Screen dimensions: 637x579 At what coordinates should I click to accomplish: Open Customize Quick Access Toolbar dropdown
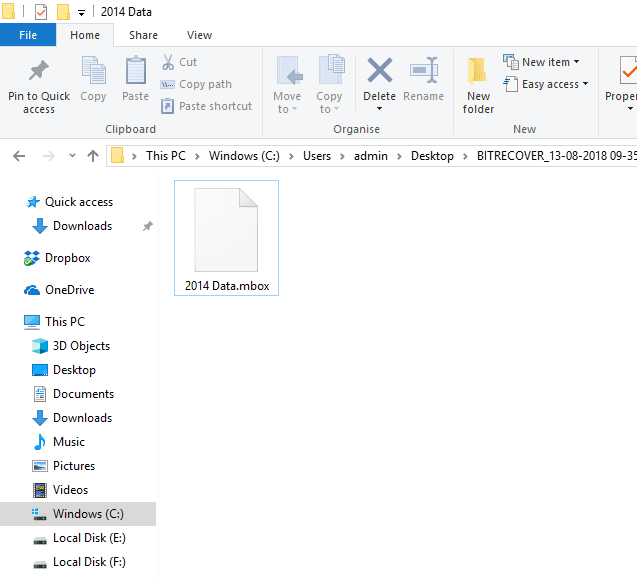81,13
